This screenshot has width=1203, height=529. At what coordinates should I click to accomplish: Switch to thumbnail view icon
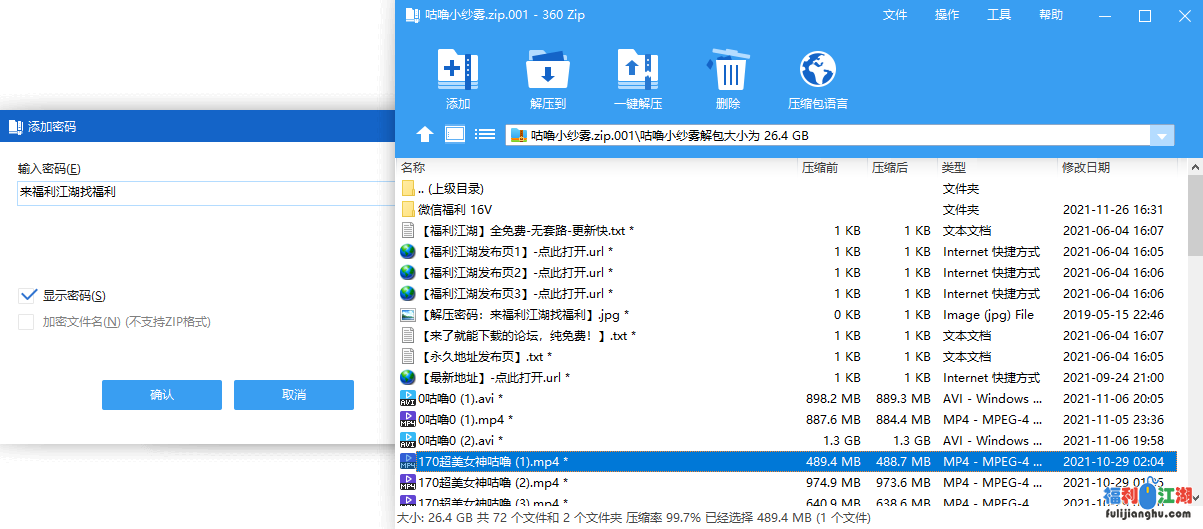455,135
